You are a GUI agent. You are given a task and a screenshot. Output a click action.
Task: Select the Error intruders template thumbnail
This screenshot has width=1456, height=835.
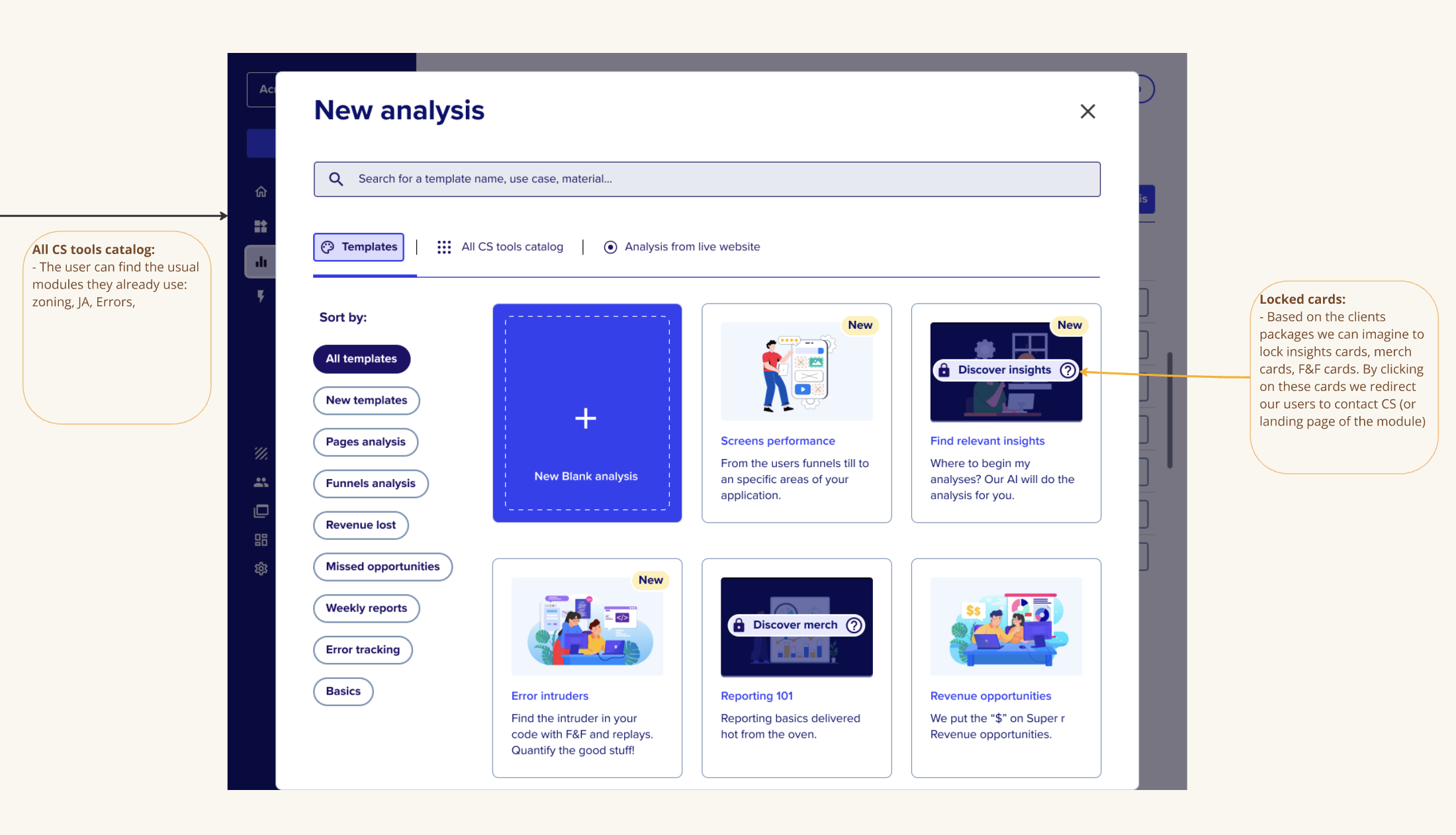tap(586, 626)
